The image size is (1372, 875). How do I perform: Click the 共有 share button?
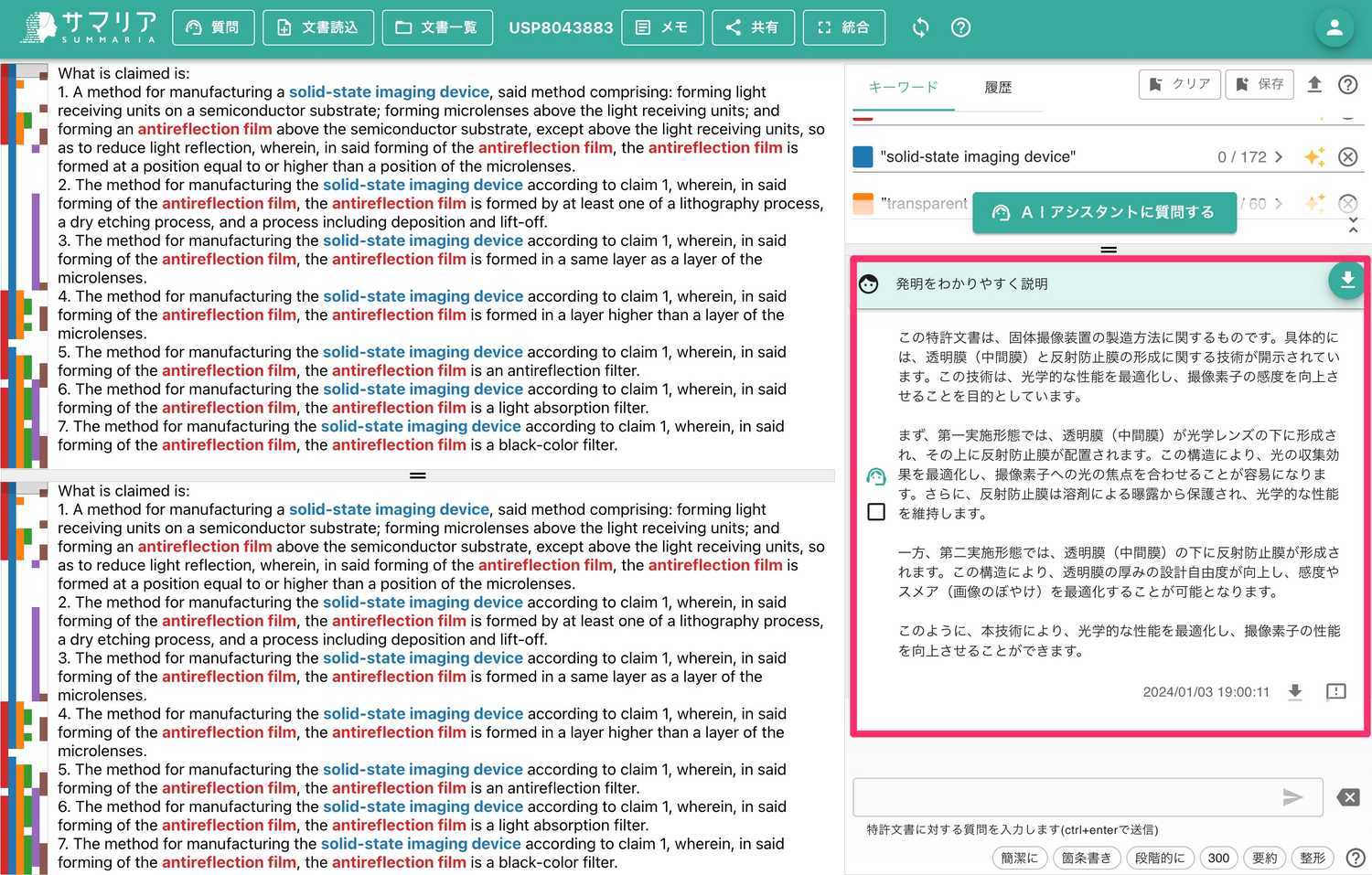point(753,27)
